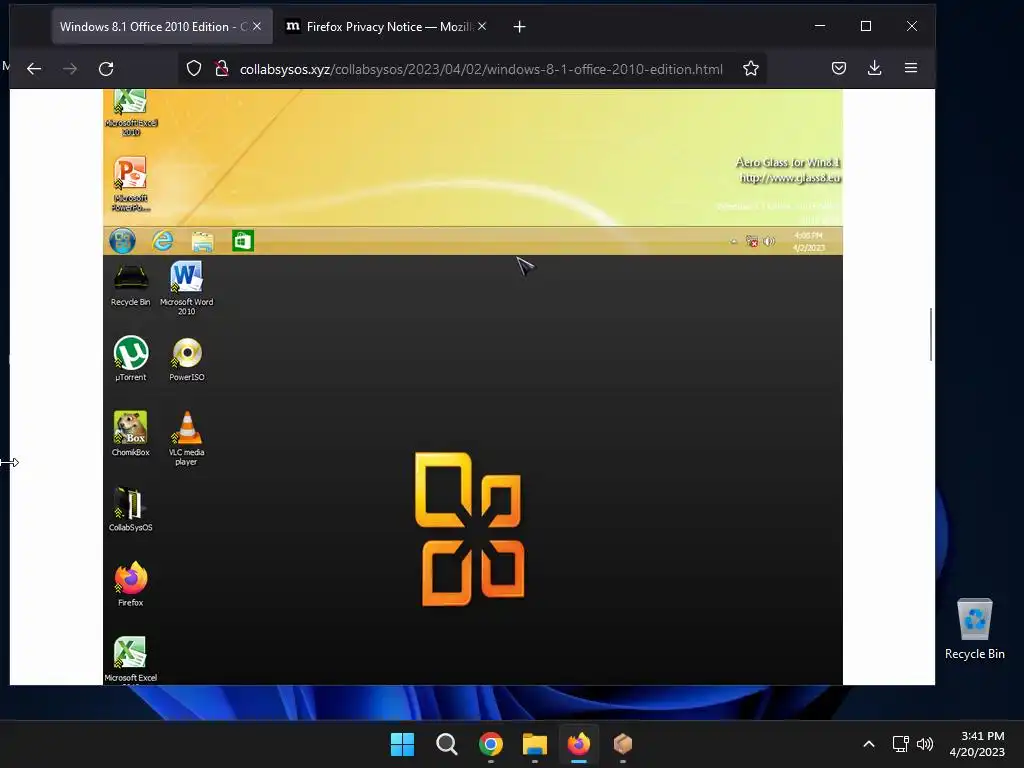
Task: Click Microsoft Excel icon above the Firefox taskbar
Action: [131, 660]
